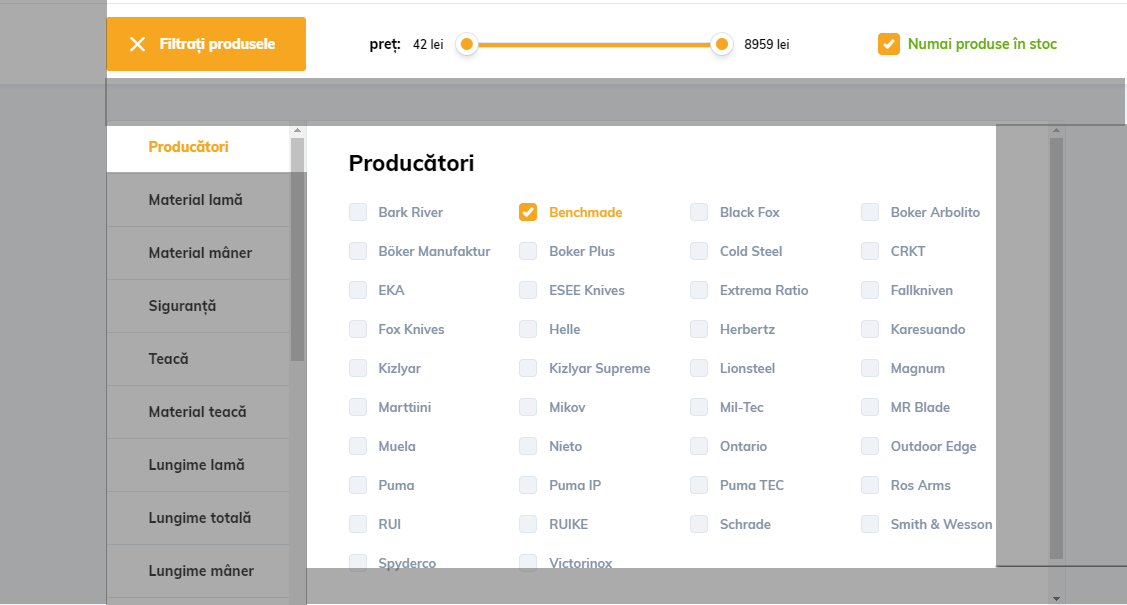Check the Extrema Ratio checkbox
Screen dimensions: 1127x605
click(699, 290)
